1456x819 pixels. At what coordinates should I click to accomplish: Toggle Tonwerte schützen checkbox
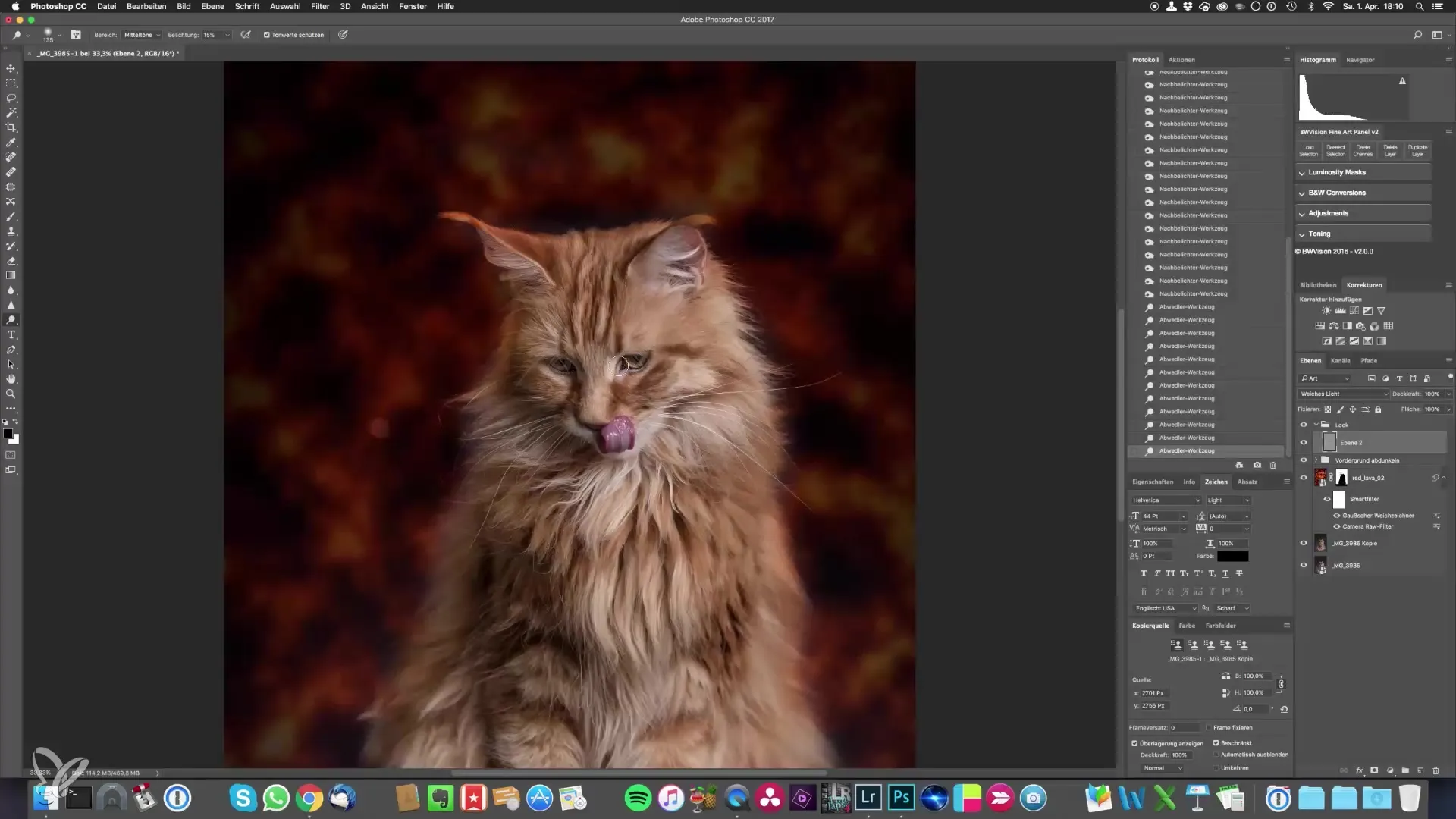[266, 35]
